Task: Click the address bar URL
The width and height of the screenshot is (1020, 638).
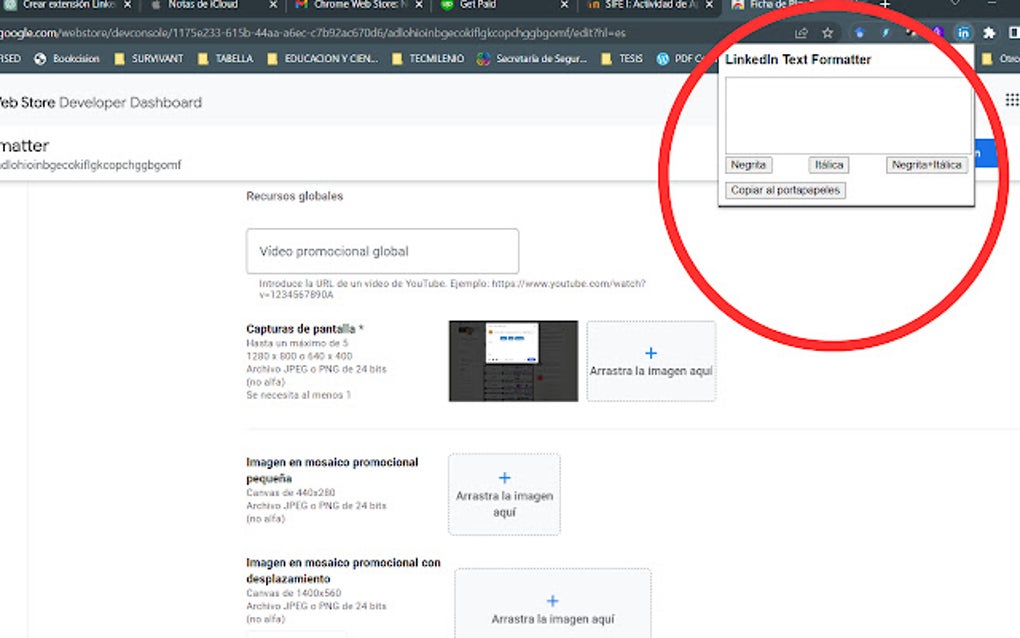Action: tap(312, 33)
